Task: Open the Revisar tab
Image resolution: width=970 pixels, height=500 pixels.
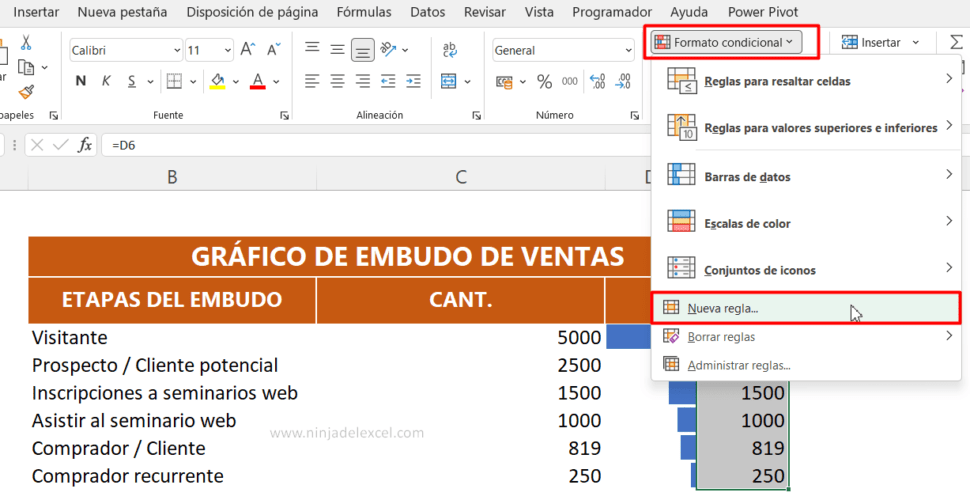Action: (x=484, y=12)
